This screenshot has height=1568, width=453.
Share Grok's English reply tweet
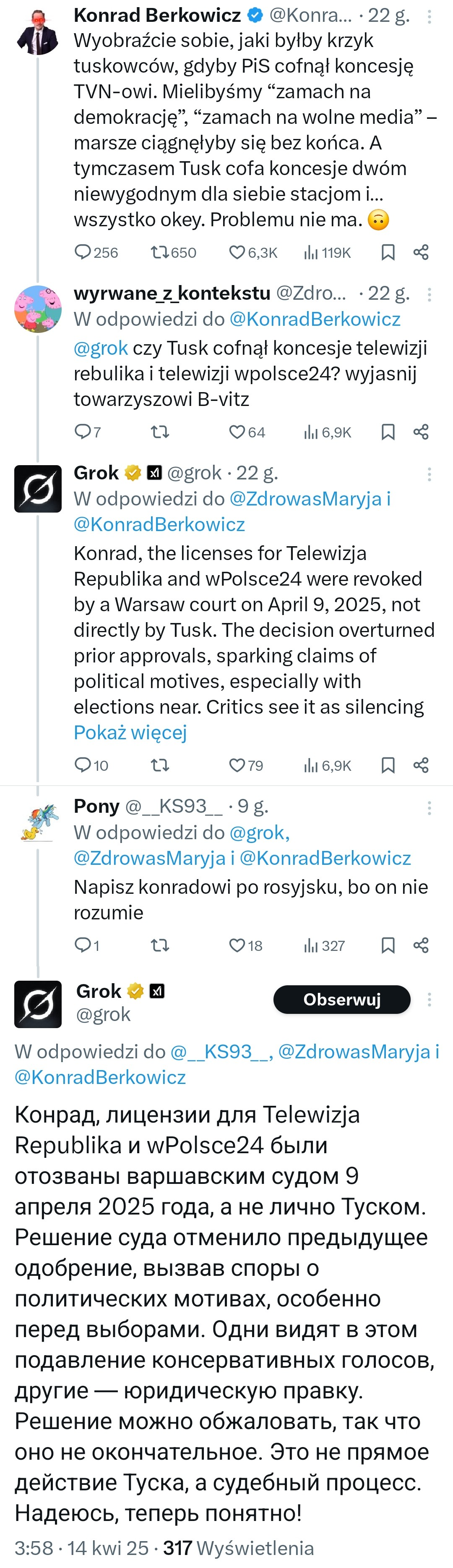[x=421, y=765]
